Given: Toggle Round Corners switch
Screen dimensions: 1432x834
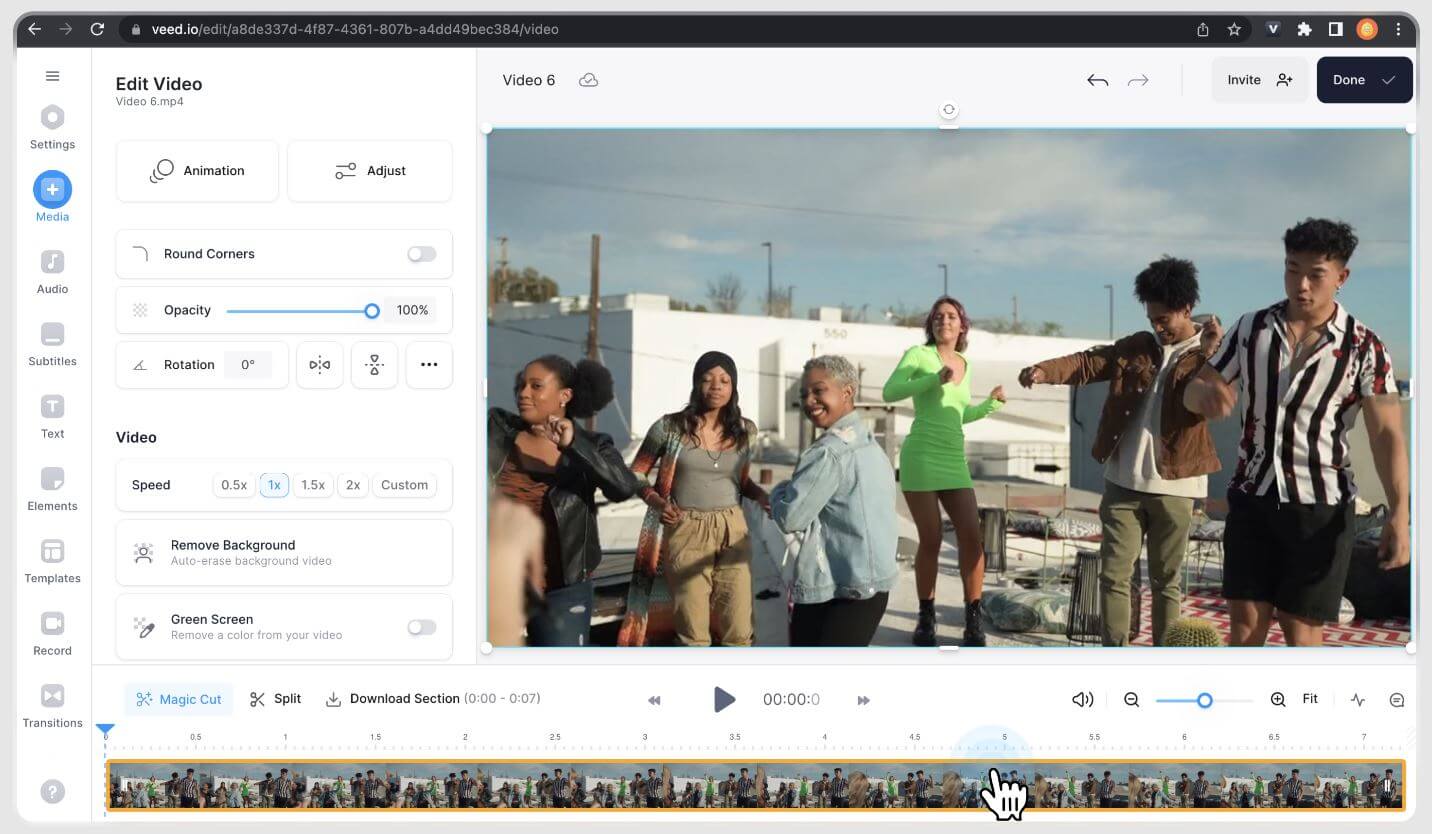Looking at the screenshot, I should tap(422, 254).
